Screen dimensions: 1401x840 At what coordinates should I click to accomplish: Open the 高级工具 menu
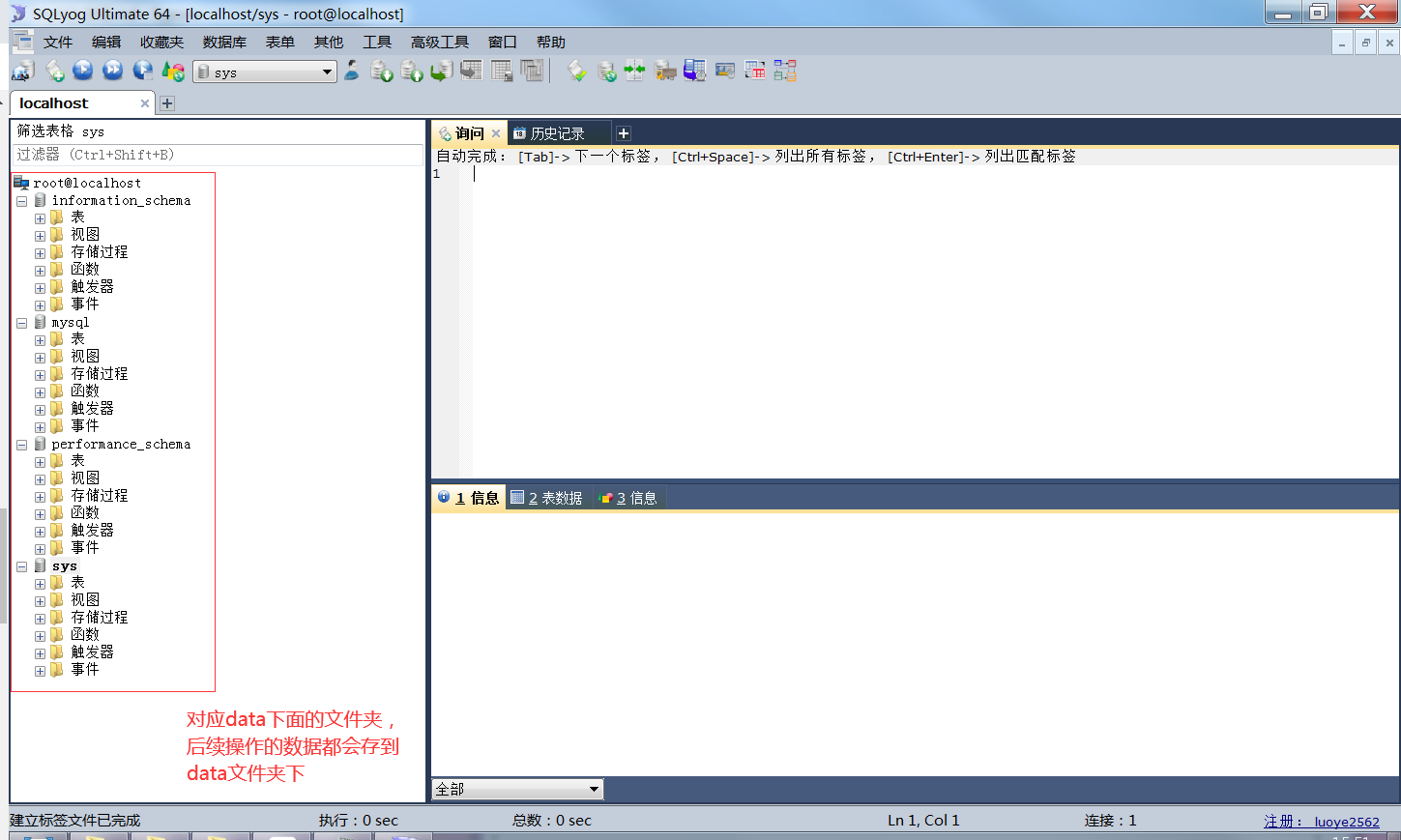[440, 42]
